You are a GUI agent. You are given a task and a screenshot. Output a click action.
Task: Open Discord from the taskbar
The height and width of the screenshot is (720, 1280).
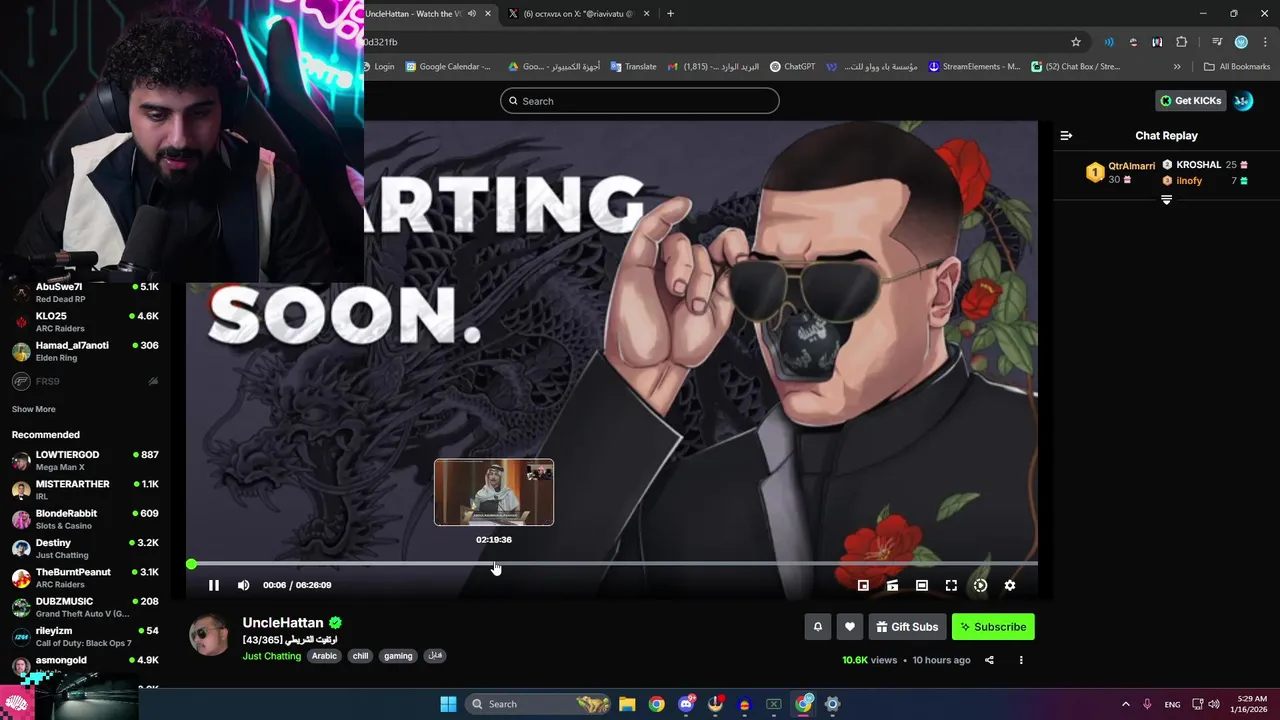click(x=686, y=704)
